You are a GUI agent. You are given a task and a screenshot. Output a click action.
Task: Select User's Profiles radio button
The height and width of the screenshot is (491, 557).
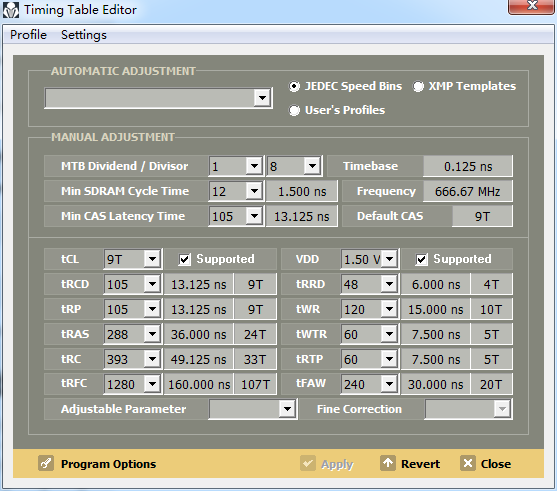tap(294, 110)
